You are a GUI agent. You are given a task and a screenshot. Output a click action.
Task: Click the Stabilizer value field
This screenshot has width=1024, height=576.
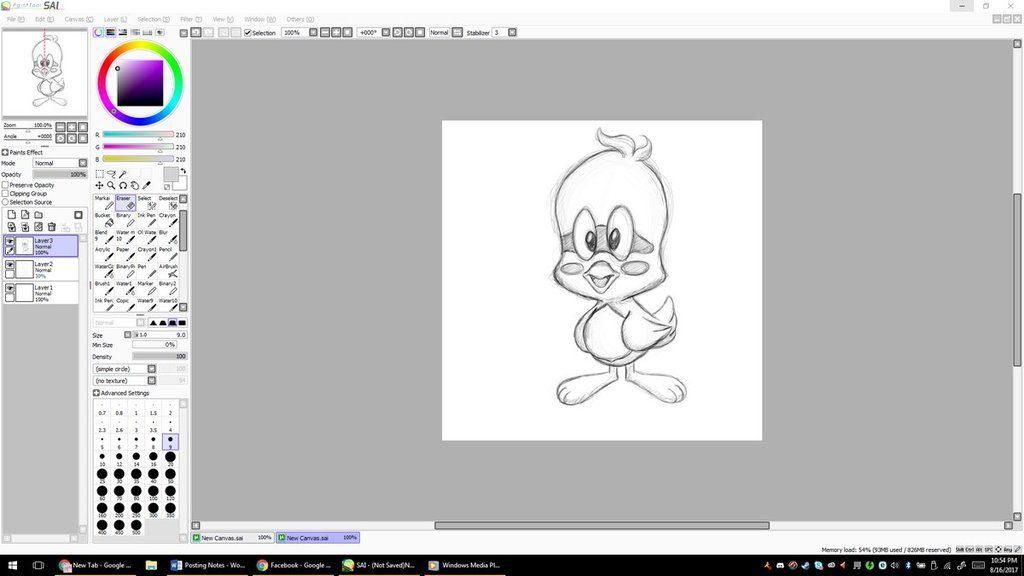[x=500, y=33]
